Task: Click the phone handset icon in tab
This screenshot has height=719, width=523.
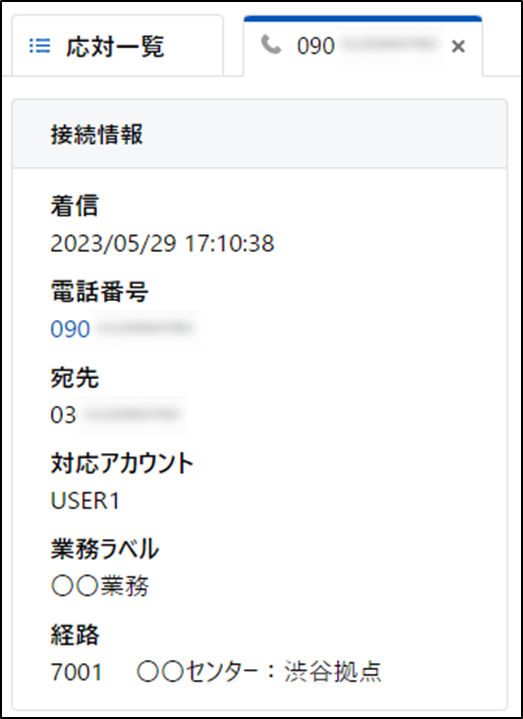Action: pos(271,45)
